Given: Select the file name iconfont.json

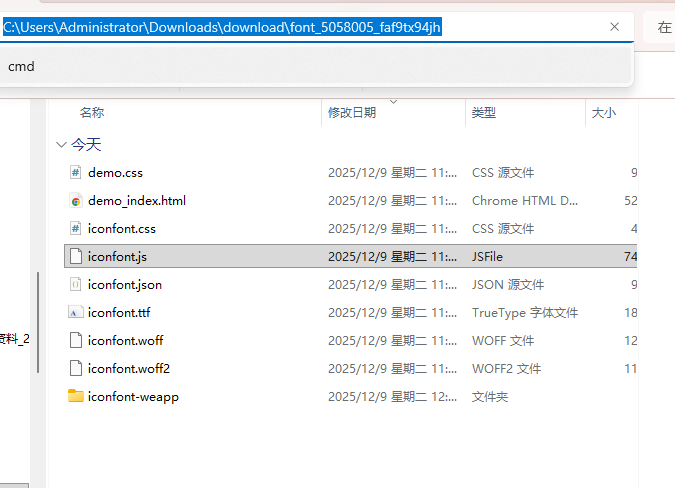Looking at the screenshot, I should click(x=125, y=285).
